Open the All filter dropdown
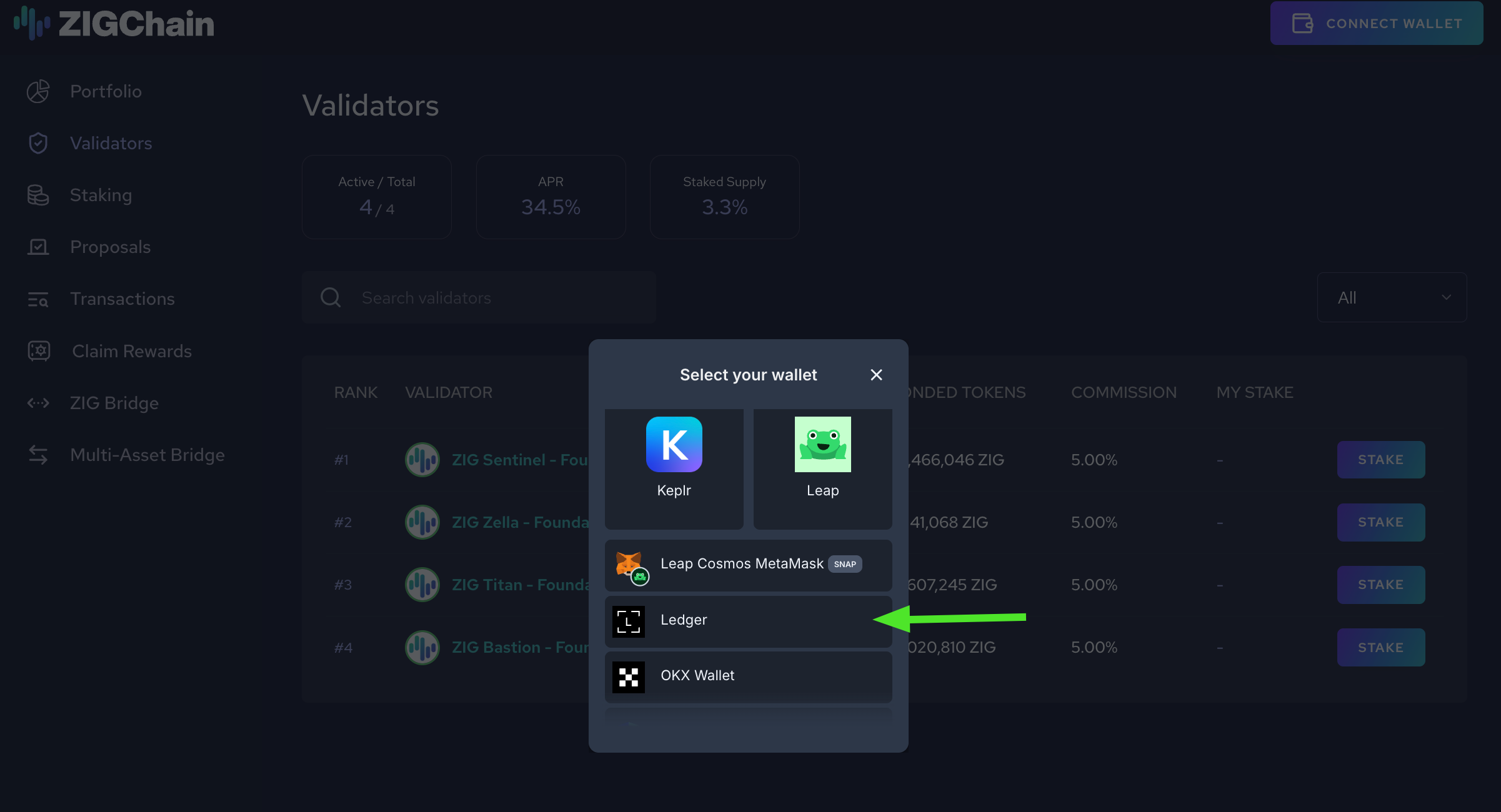The width and height of the screenshot is (1501, 812). (1392, 297)
